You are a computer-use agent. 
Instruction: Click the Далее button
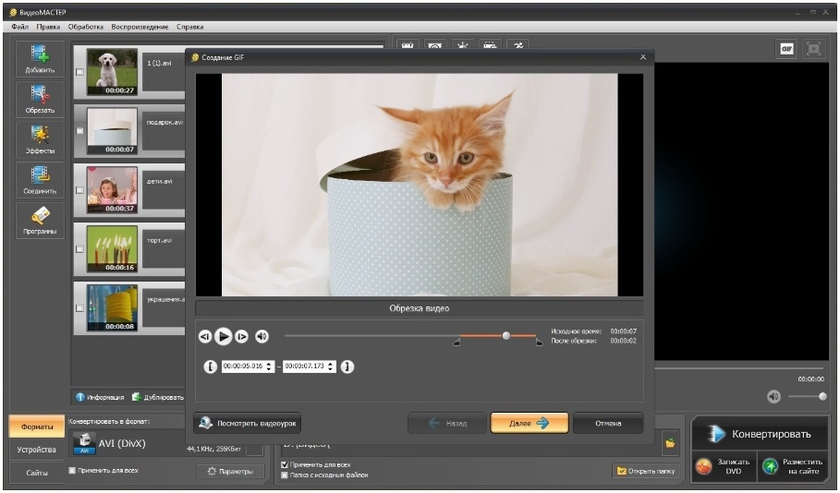tap(529, 423)
